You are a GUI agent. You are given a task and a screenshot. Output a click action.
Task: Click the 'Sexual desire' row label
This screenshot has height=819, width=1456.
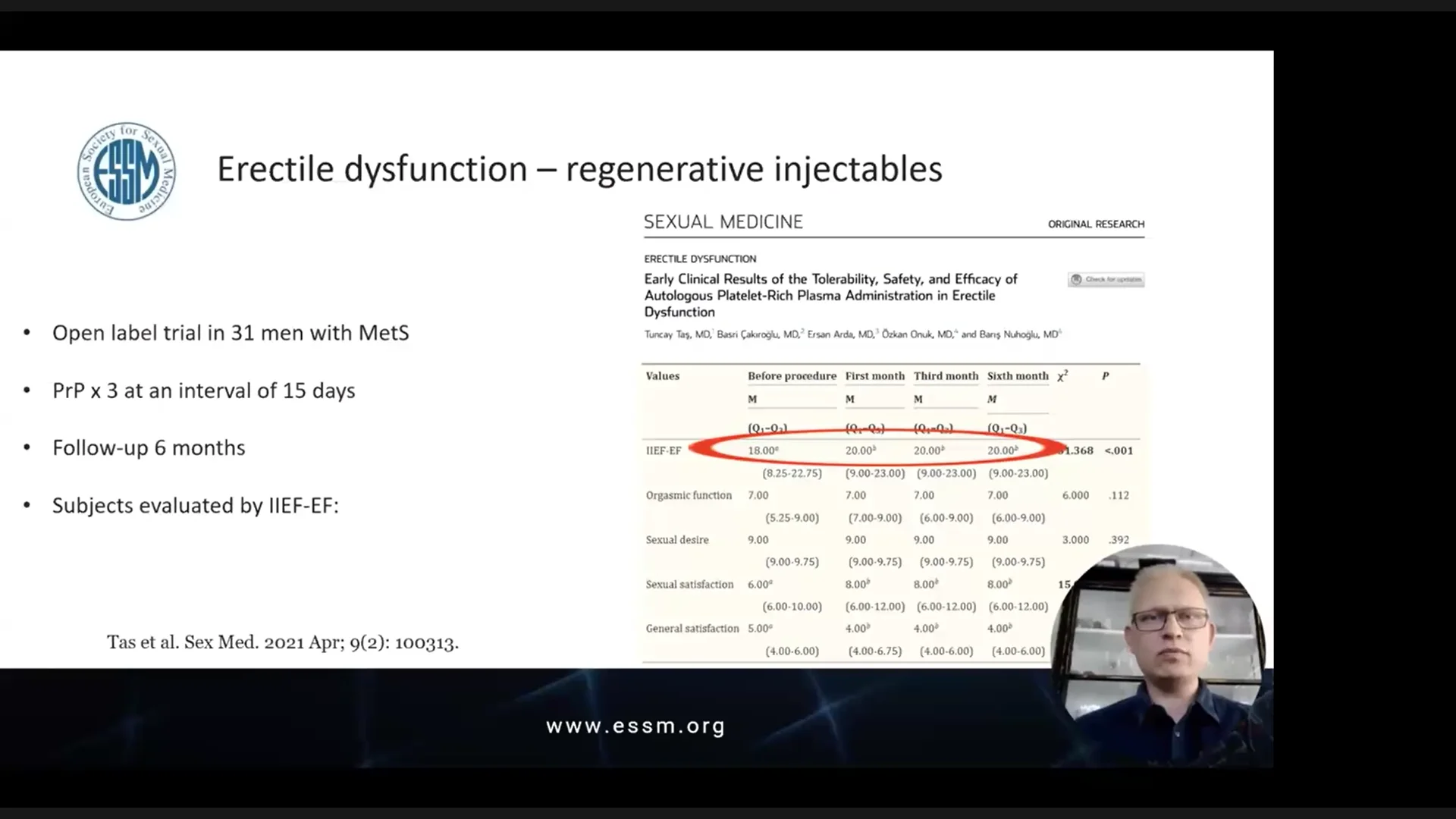click(x=677, y=540)
